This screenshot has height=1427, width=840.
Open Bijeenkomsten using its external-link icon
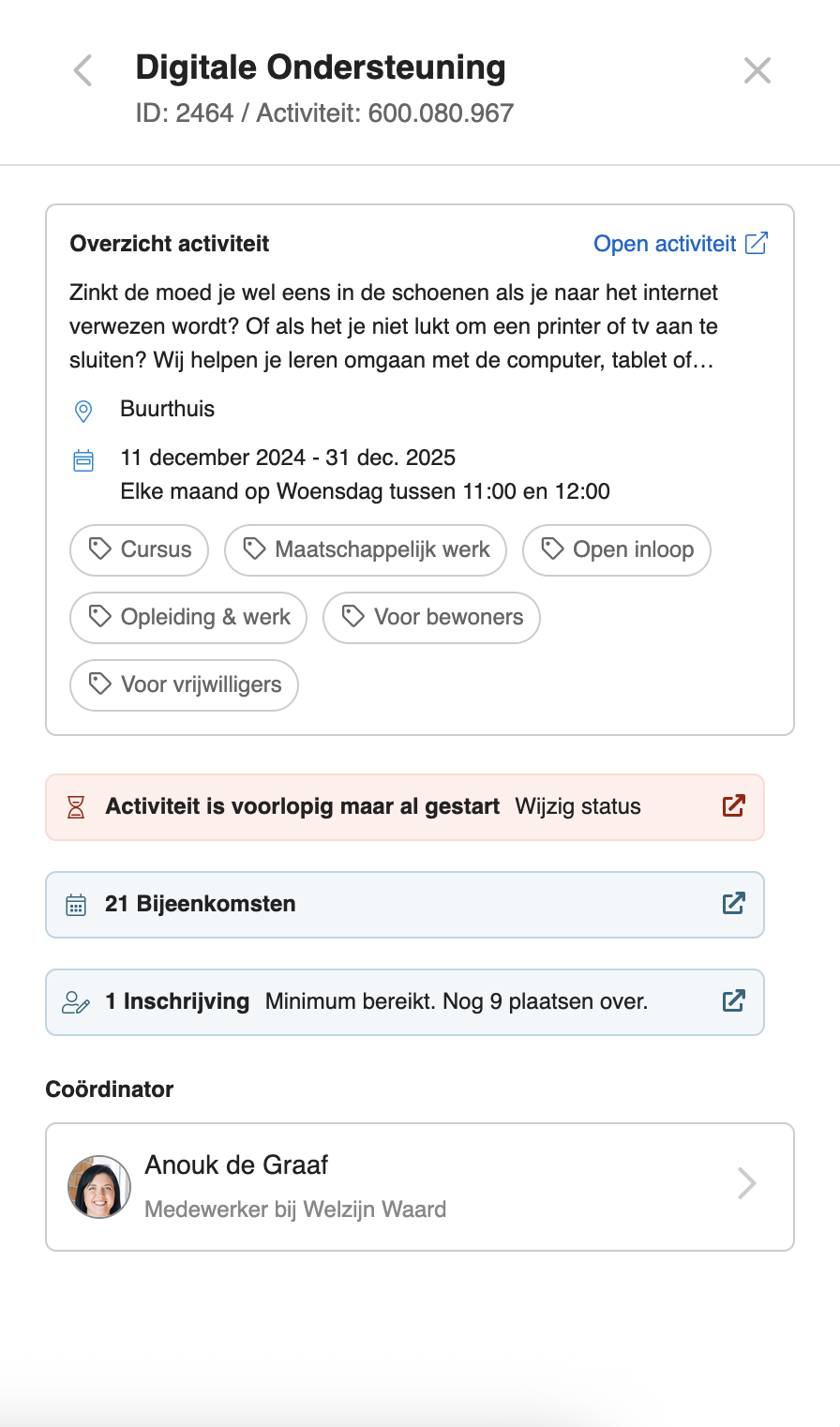(x=733, y=904)
